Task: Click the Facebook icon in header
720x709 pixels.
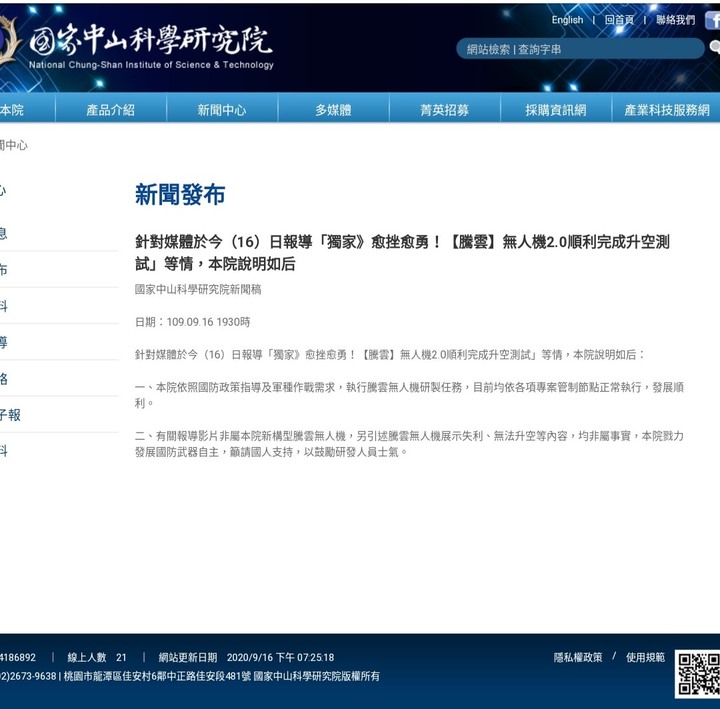Action: click(713, 21)
